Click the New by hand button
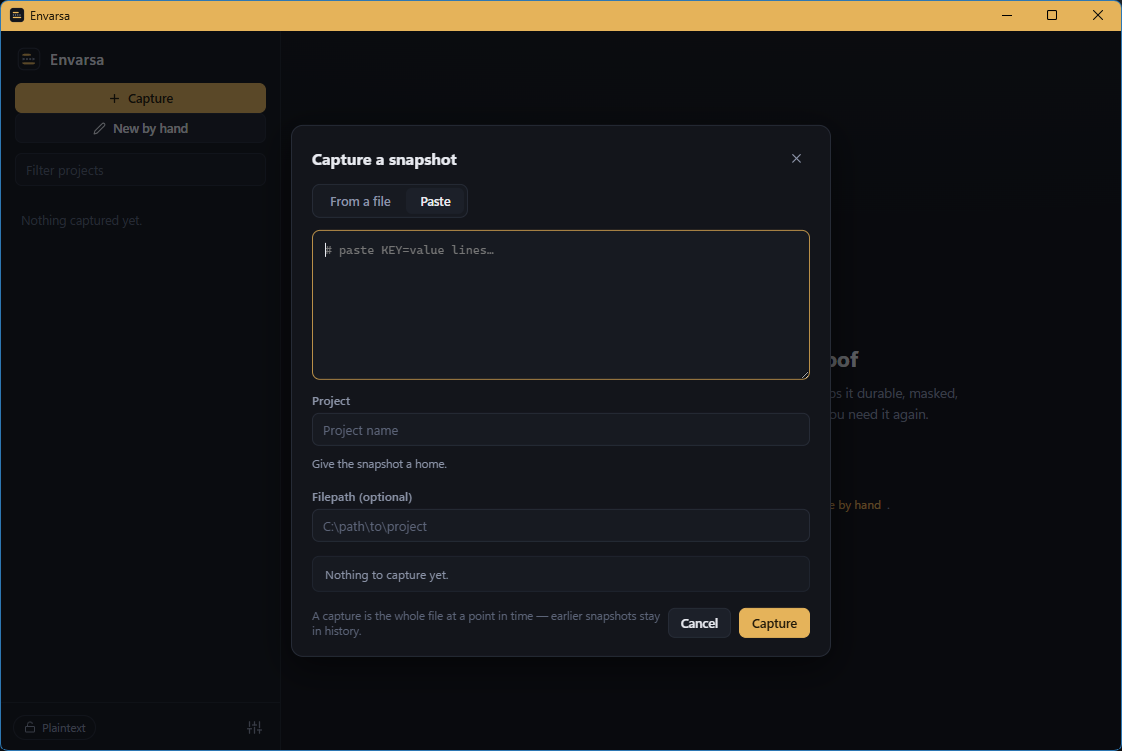 coord(140,129)
